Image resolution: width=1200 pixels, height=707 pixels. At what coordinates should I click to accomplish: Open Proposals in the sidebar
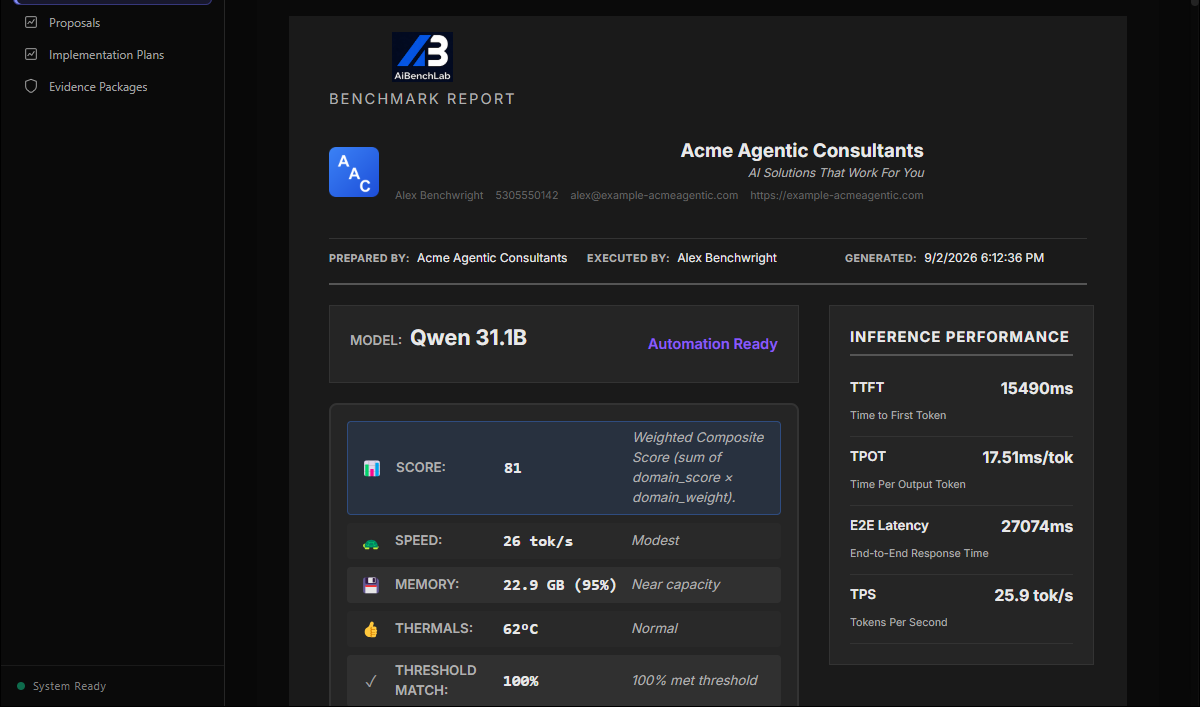(74, 22)
